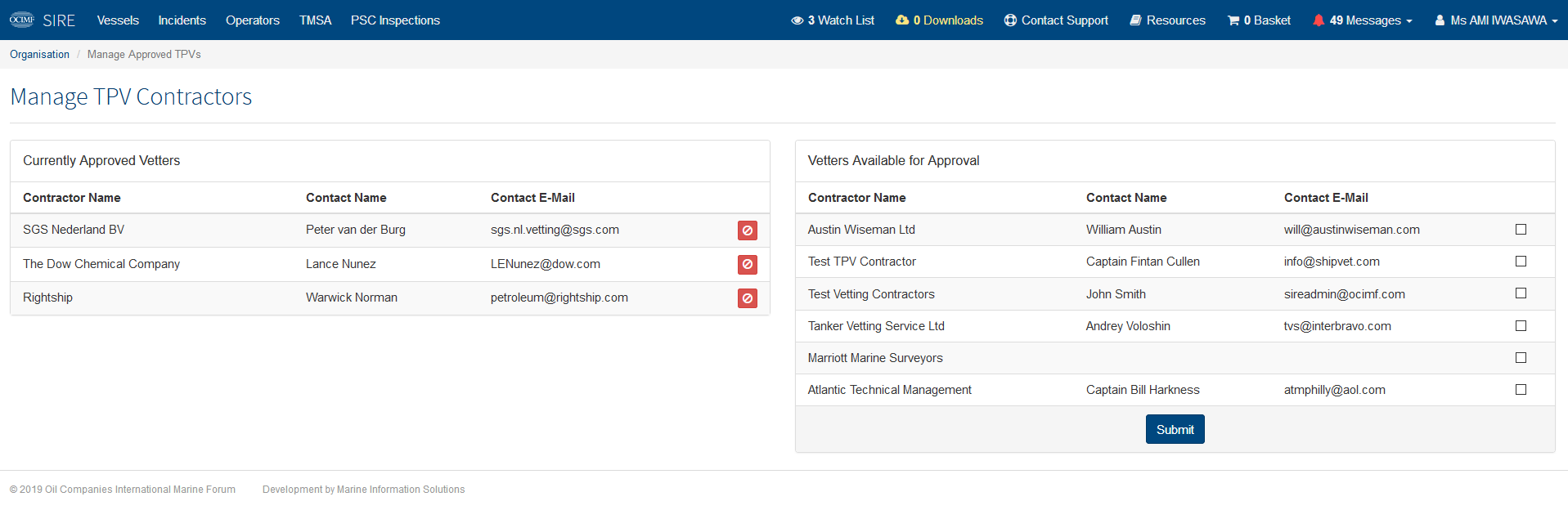Click Atlantic Technical Management name
1568x528 pixels.
pyautogui.click(x=890, y=390)
